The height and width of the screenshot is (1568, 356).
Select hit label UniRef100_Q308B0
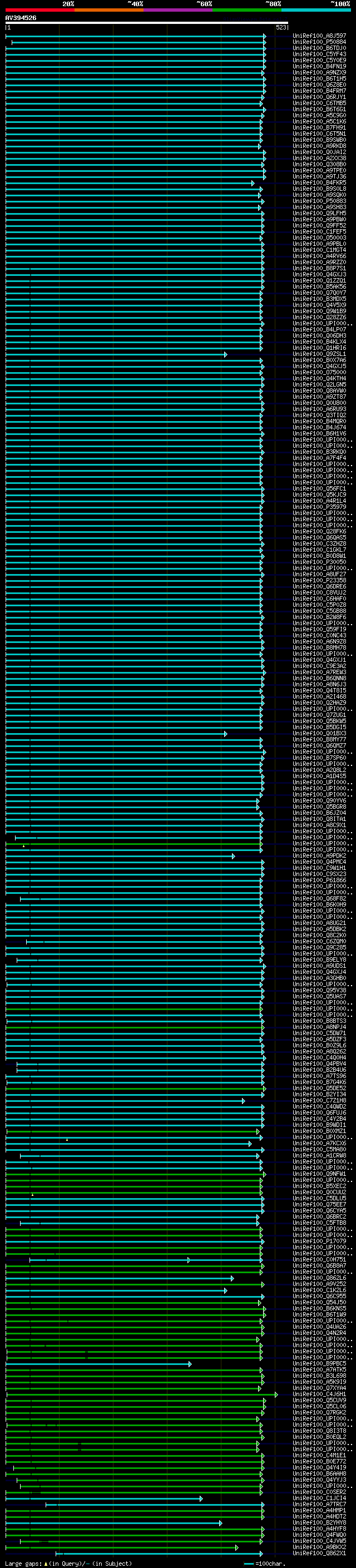319,164
